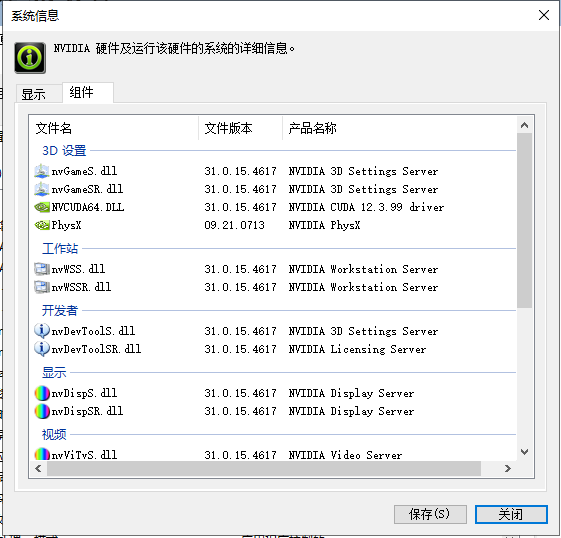The height and width of the screenshot is (538, 561).
Task: Select the nvDevToolSR.dll file name
Action: (96, 349)
